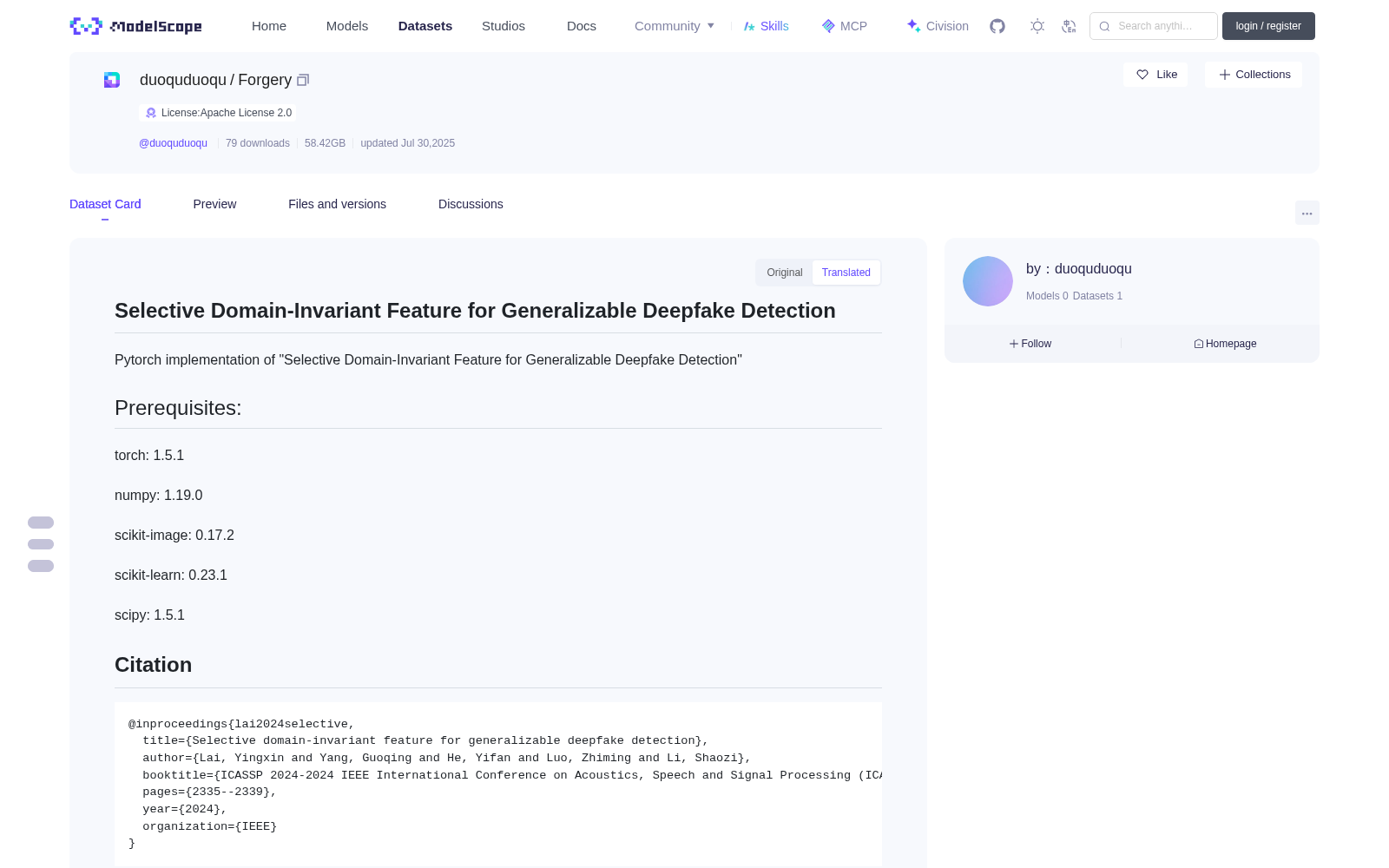Click the 'Models 0' count text

[1047, 296]
